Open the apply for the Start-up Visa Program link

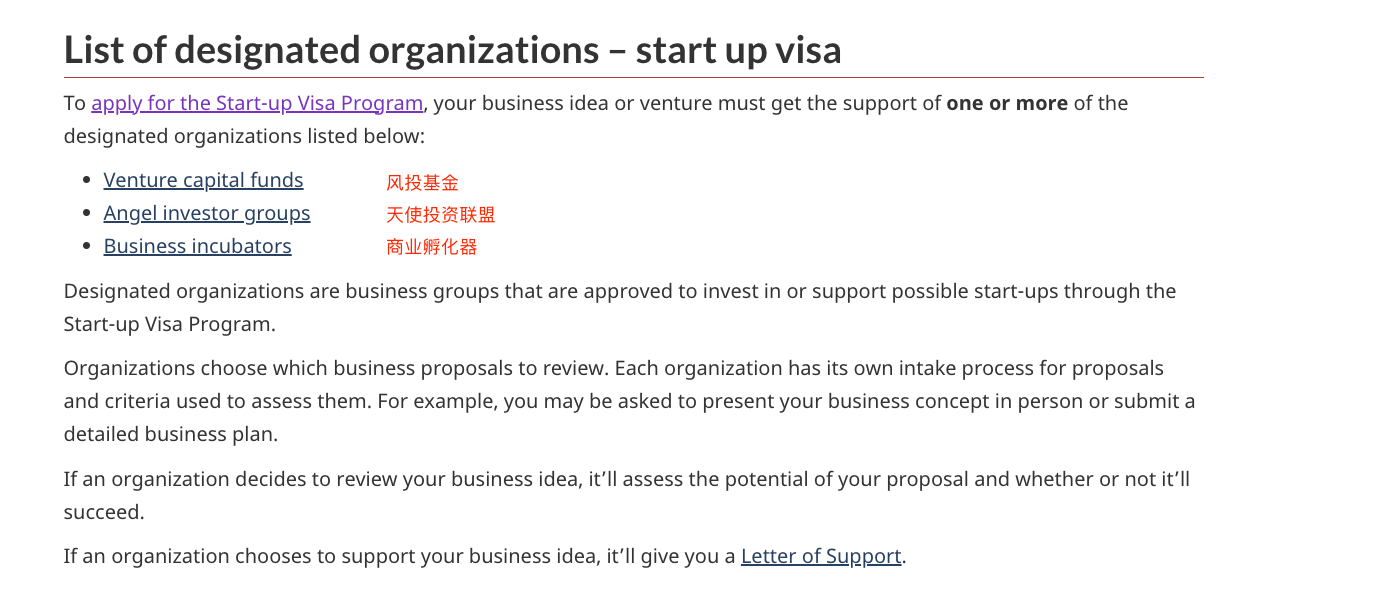[x=257, y=103]
